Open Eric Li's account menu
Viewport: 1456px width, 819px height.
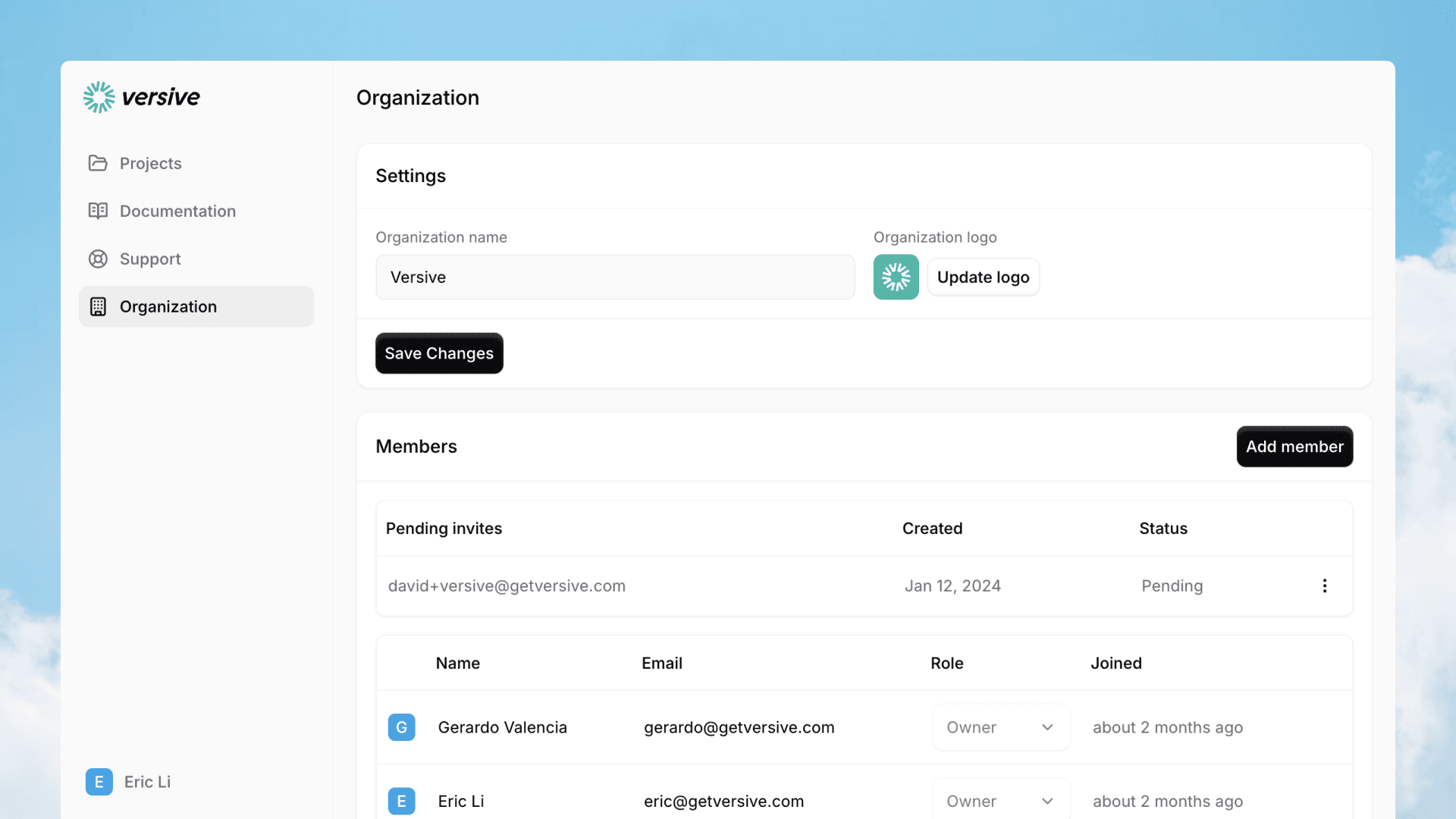click(127, 782)
